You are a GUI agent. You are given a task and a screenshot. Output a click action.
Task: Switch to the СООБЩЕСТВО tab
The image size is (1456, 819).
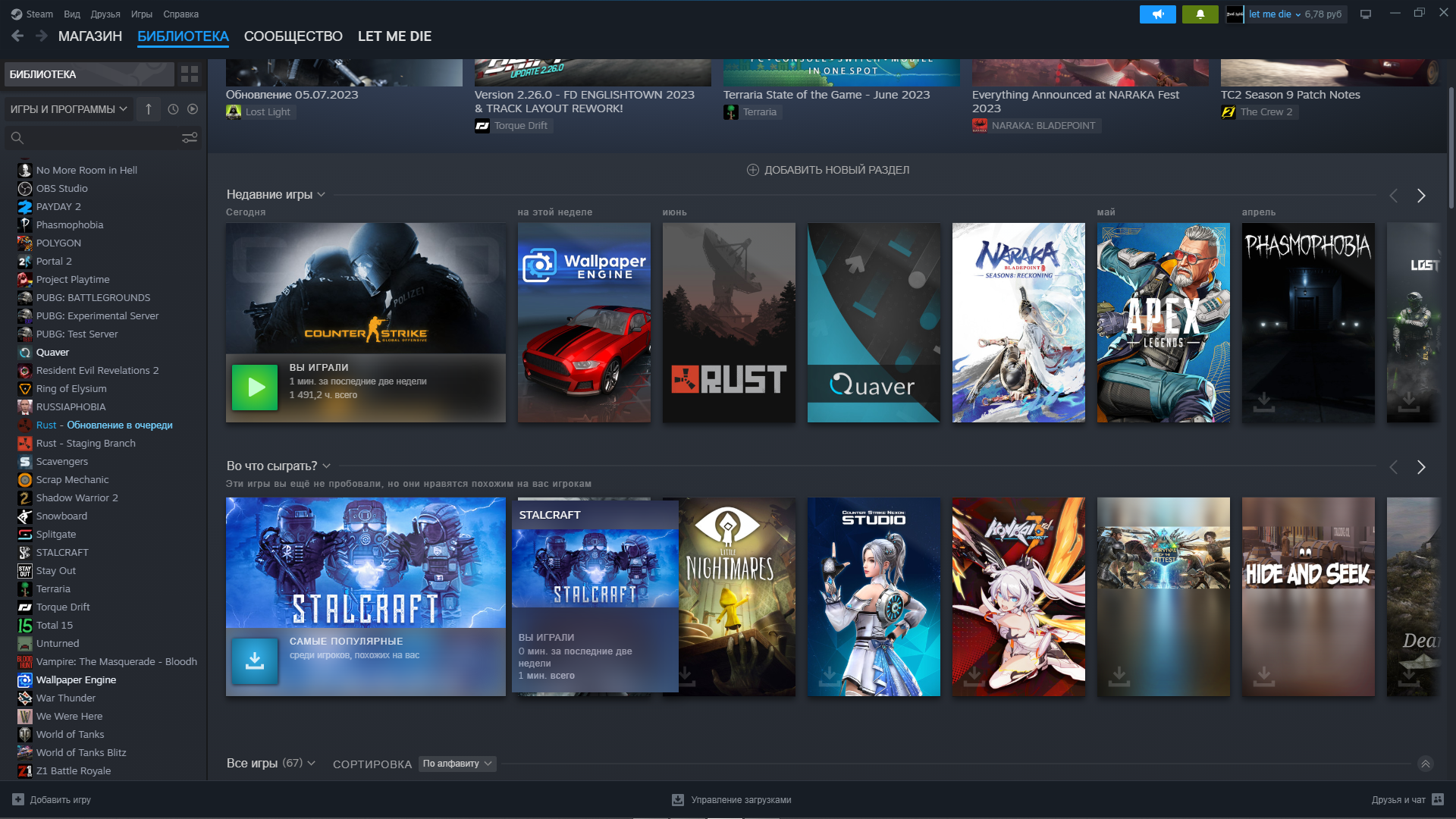point(293,36)
